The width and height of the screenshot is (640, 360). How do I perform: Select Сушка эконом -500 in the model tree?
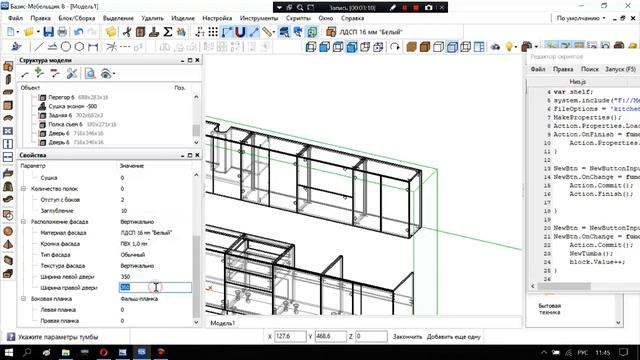coord(72,106)
